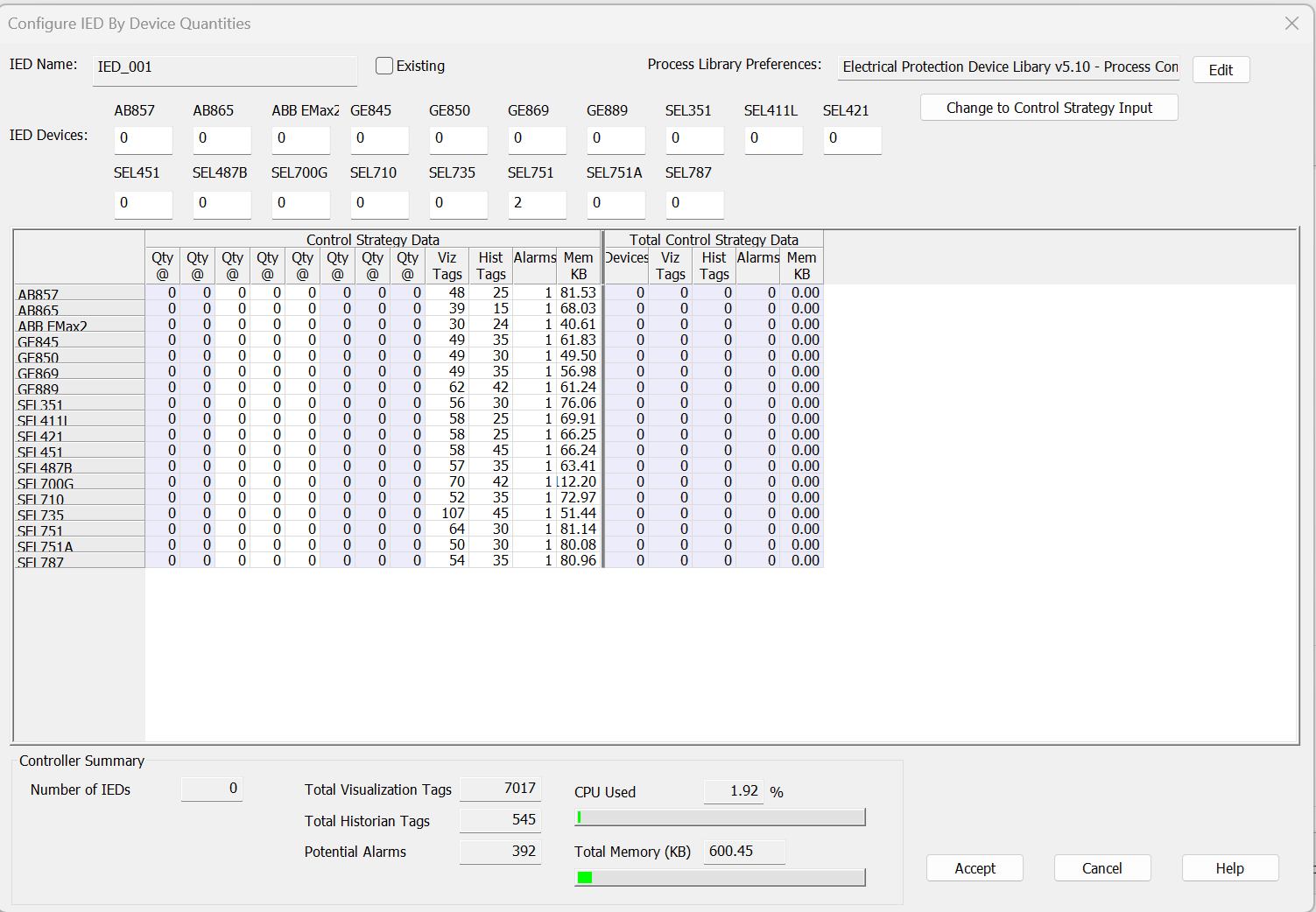Click the Process Library Preferences field

(x=1008, y=67)
